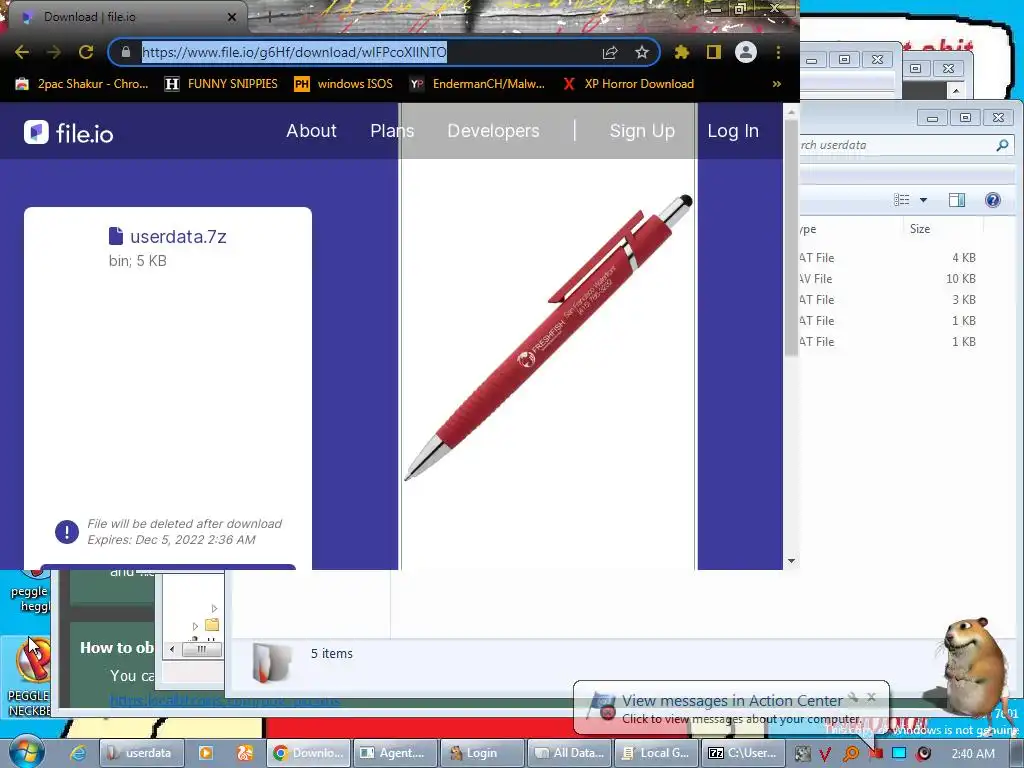Viewport: 1024px width, 768px height.
Task: Select the 4 KB file row in Explorer
Action: click(x=888, y=258)
